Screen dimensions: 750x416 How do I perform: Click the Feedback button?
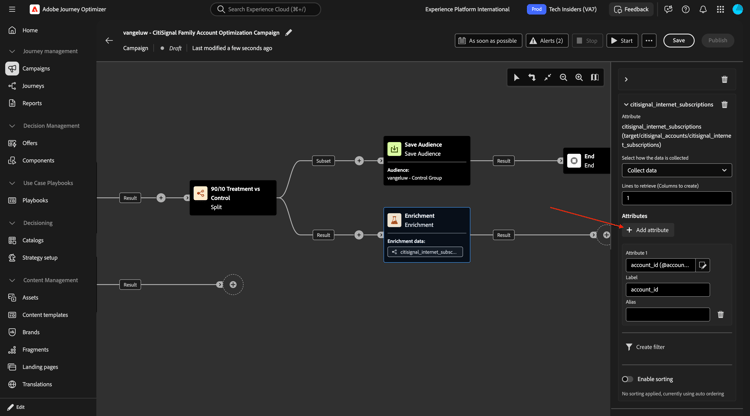coord(631,9)
